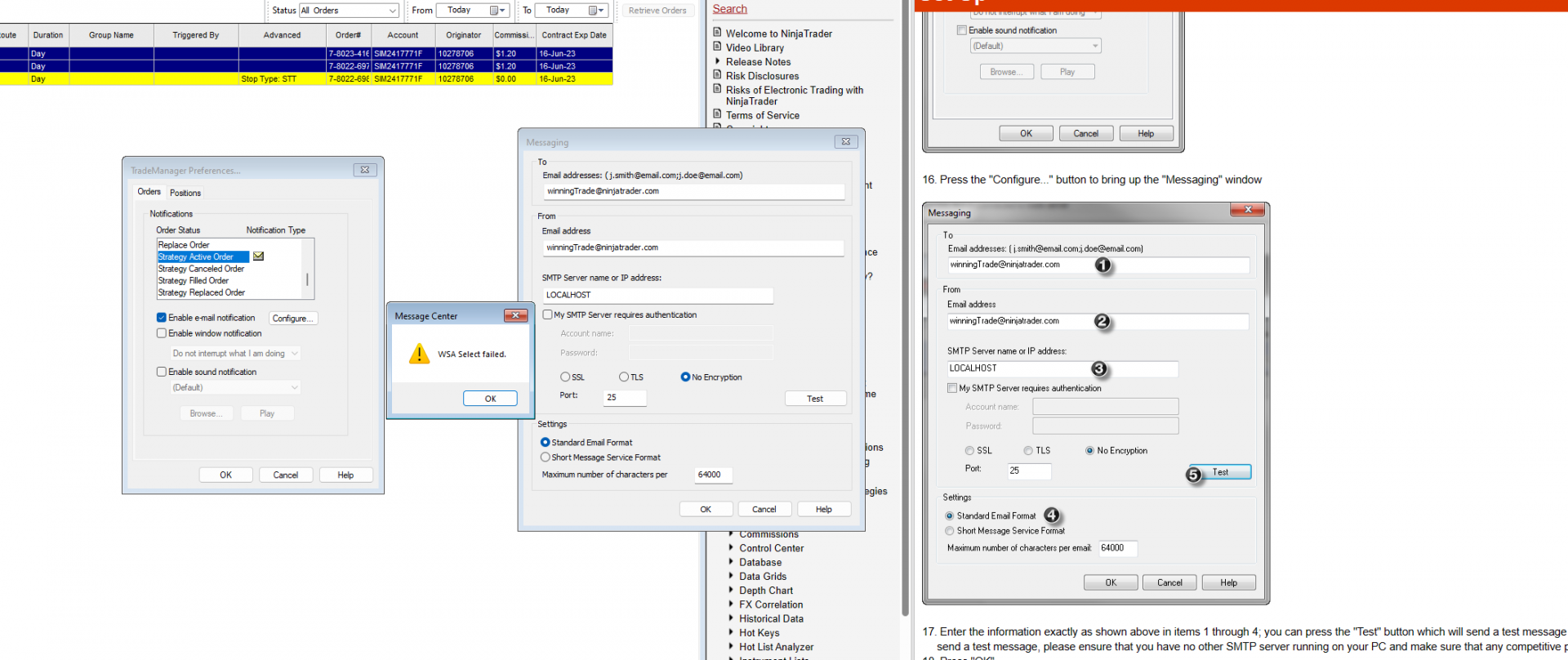This screenshot has width=1568, height=660.
Task: Tick My SMTP Server requires authentication in live Messaging dialog
Action: (x=548, y=314)
